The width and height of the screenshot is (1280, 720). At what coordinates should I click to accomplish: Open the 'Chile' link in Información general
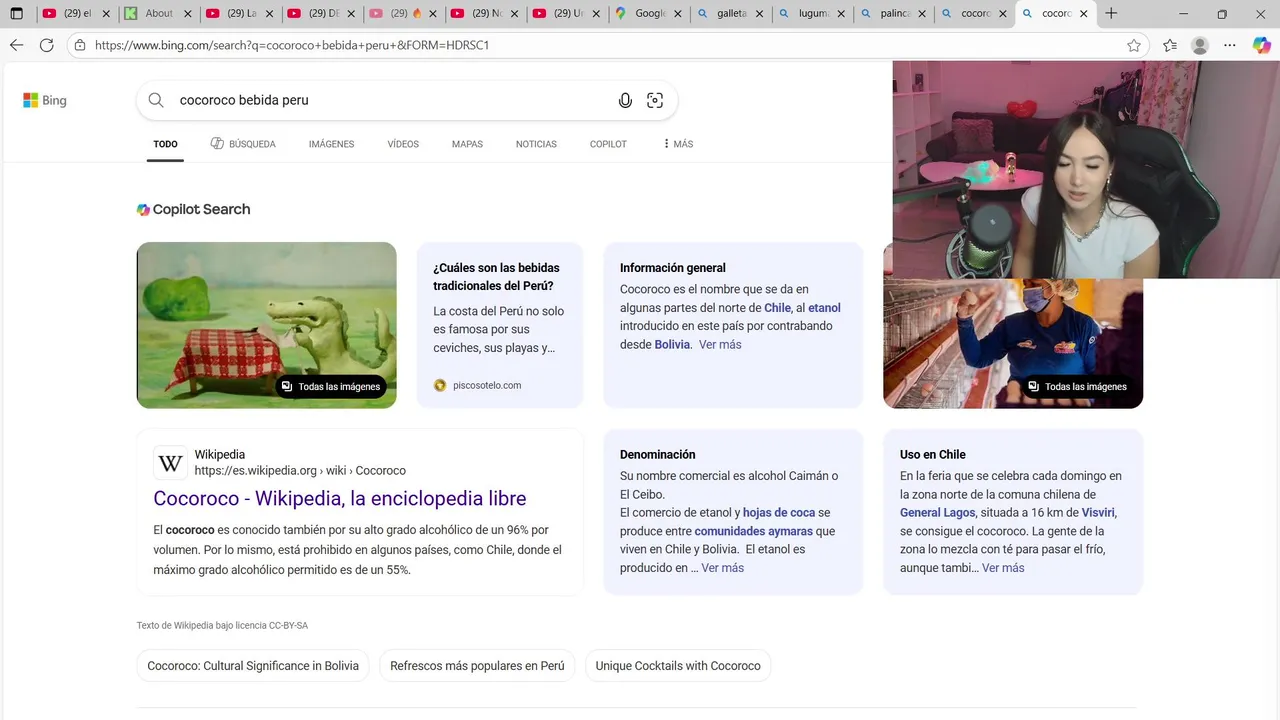pyautogui.click(x=777, y=308)
